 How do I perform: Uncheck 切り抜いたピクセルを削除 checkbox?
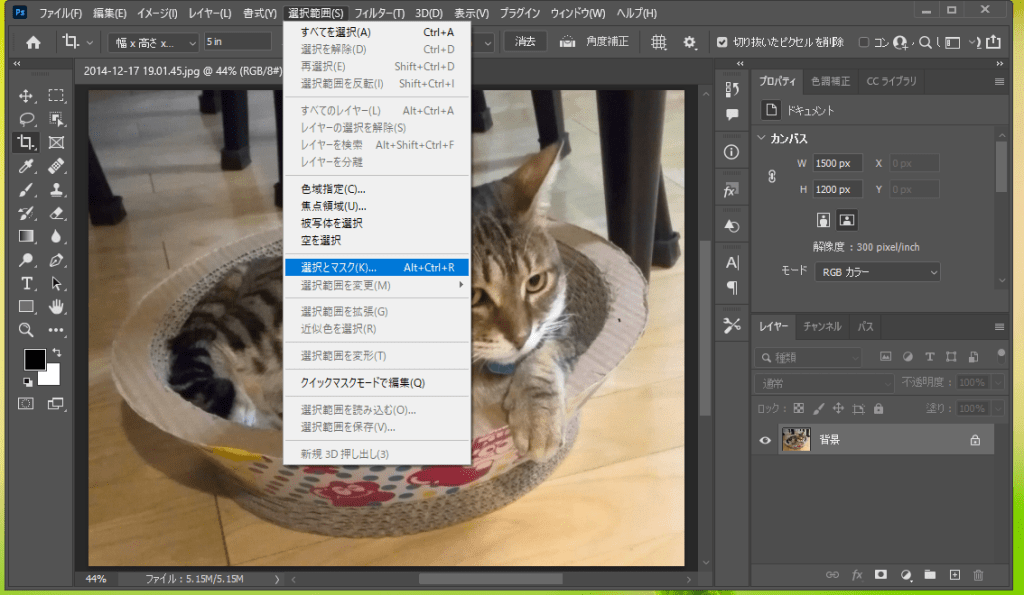(x=723, y=42)
